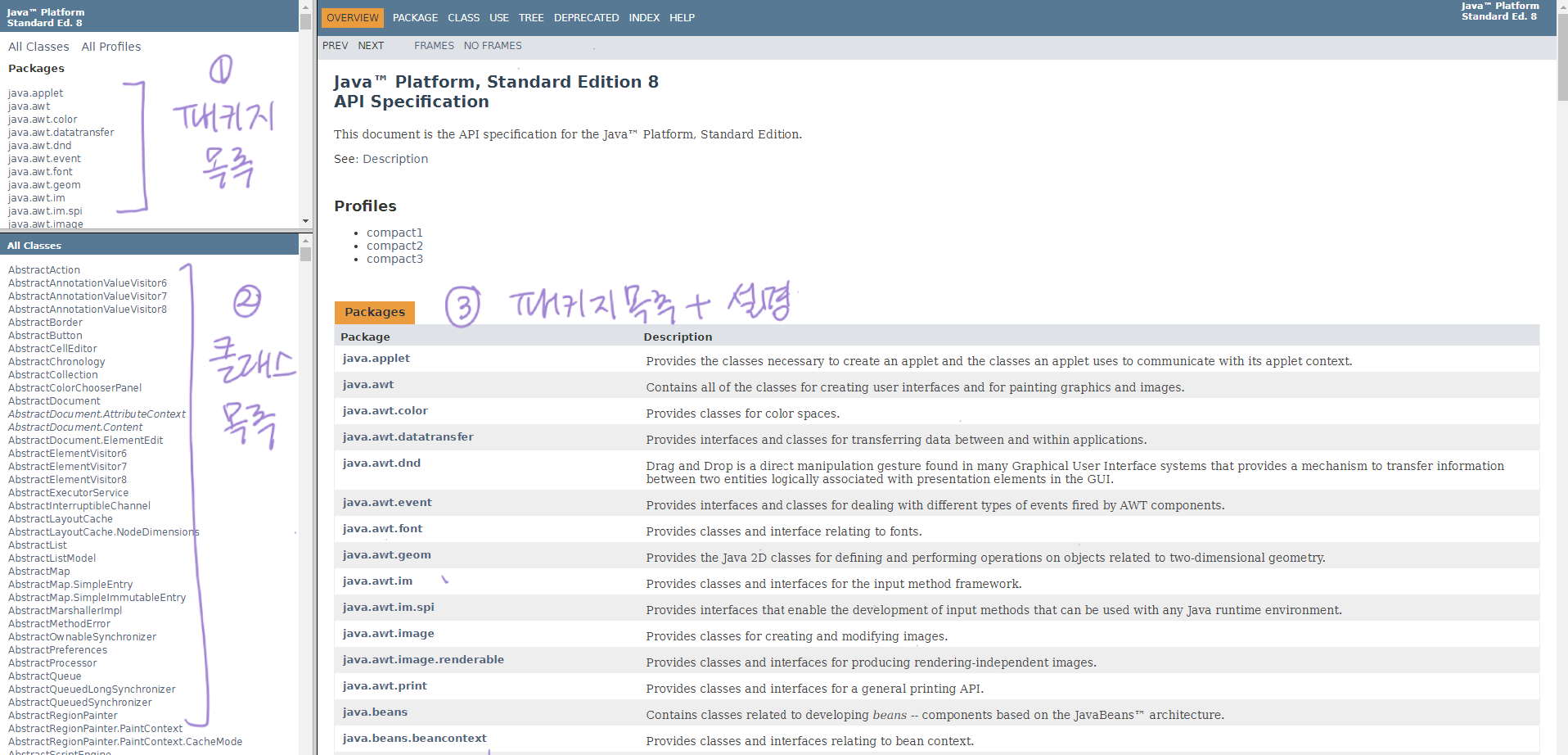Open java.beans in the package table
Image resolution: width=1568 pixels, height=755 pixels.
pos(375,712)
